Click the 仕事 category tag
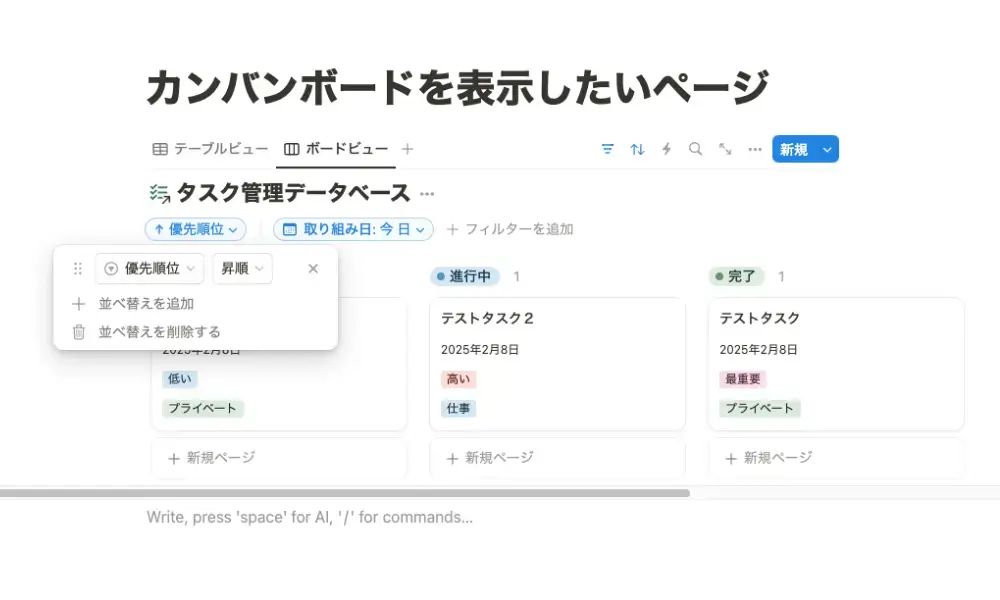This screenshot has height=600, width=1000. point(459,408)
